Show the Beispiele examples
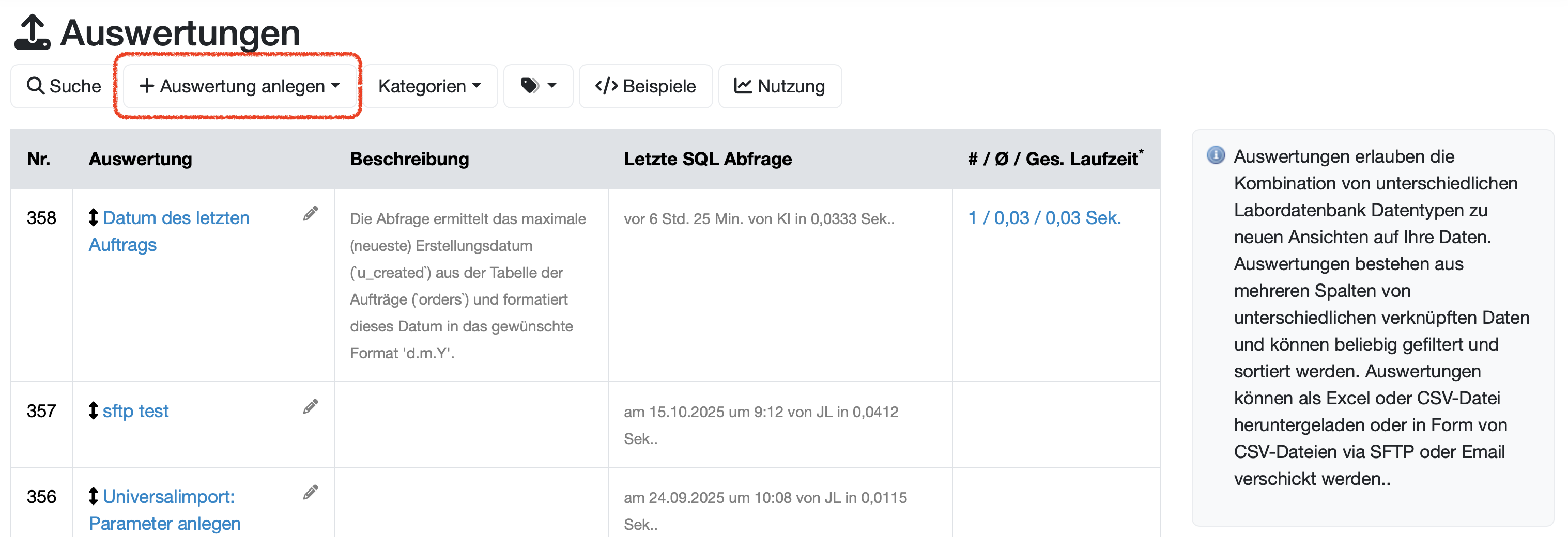 click(645, 86)
